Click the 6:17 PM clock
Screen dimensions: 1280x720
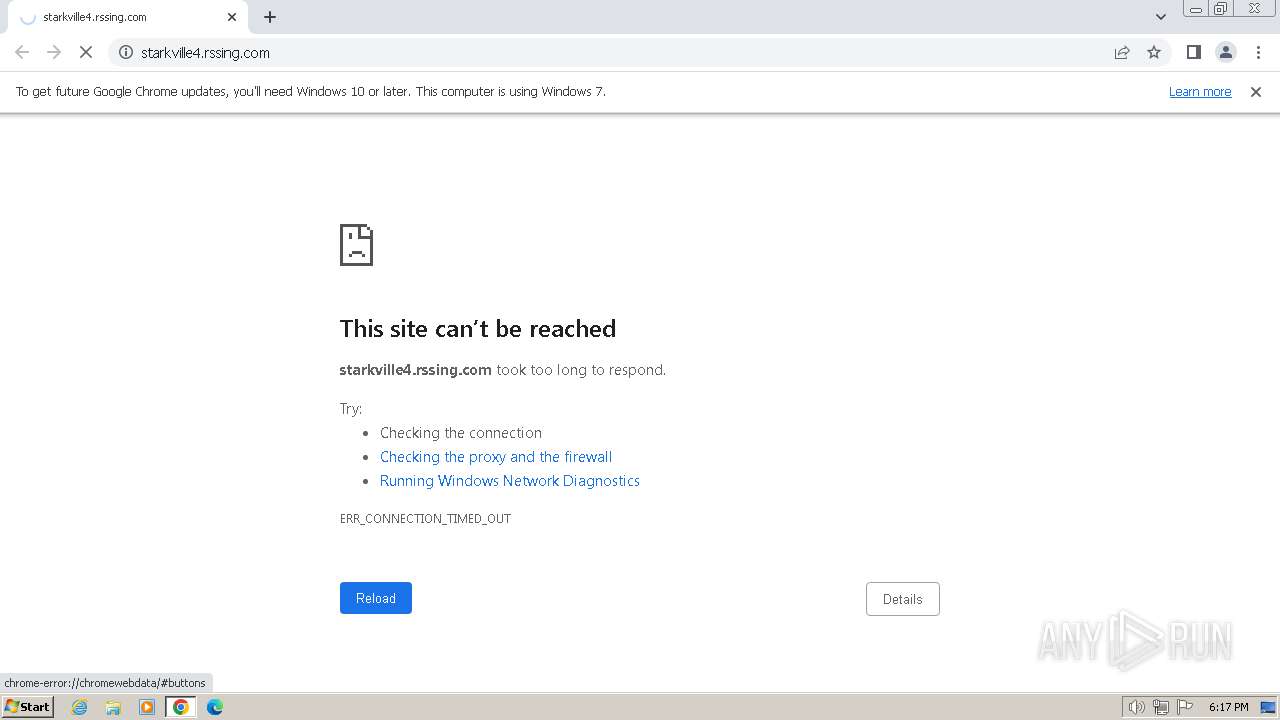[x=1228, y=707]
